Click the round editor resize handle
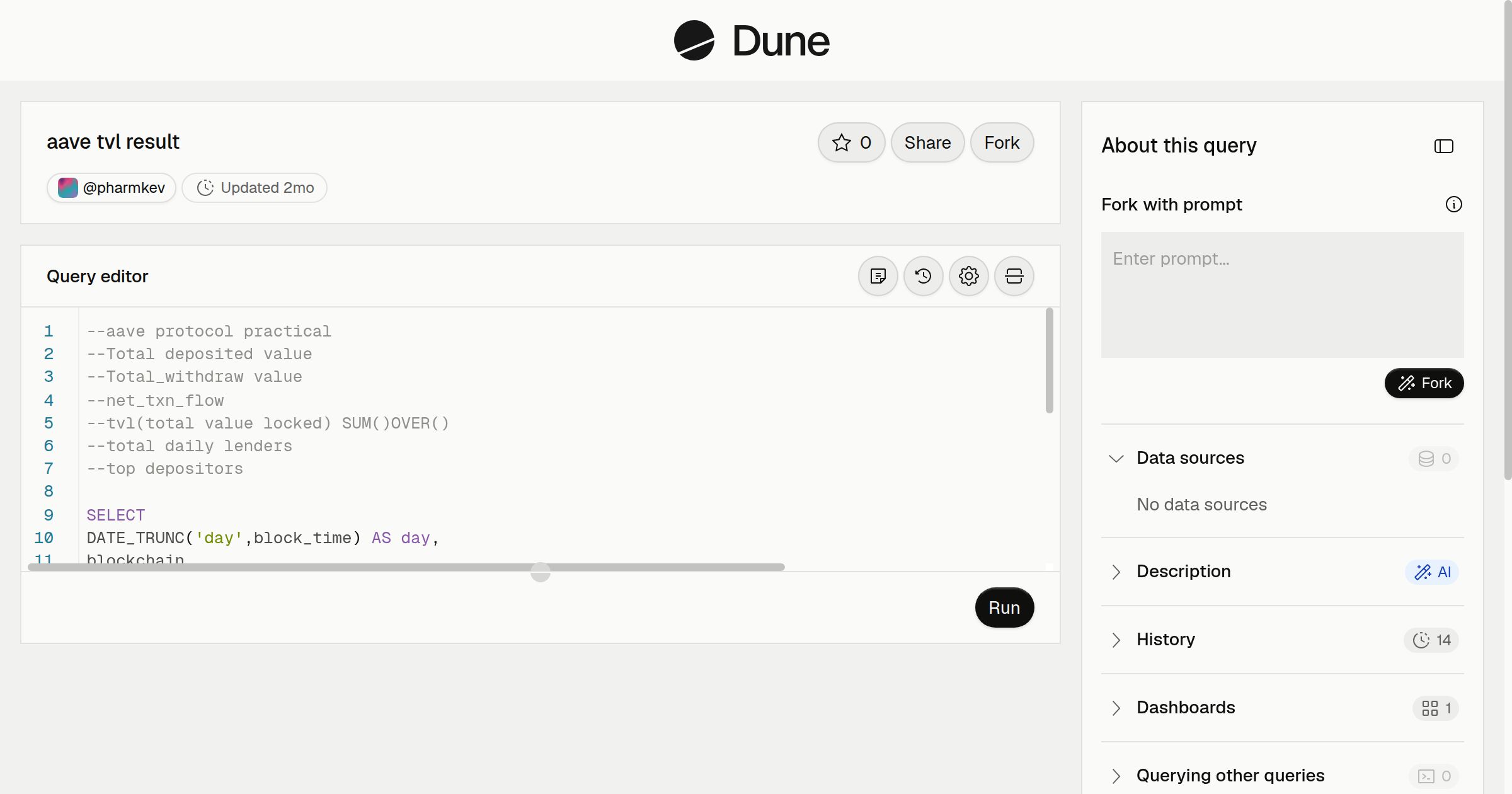This screenshot has height=794, width=1512. pos(541,572)
